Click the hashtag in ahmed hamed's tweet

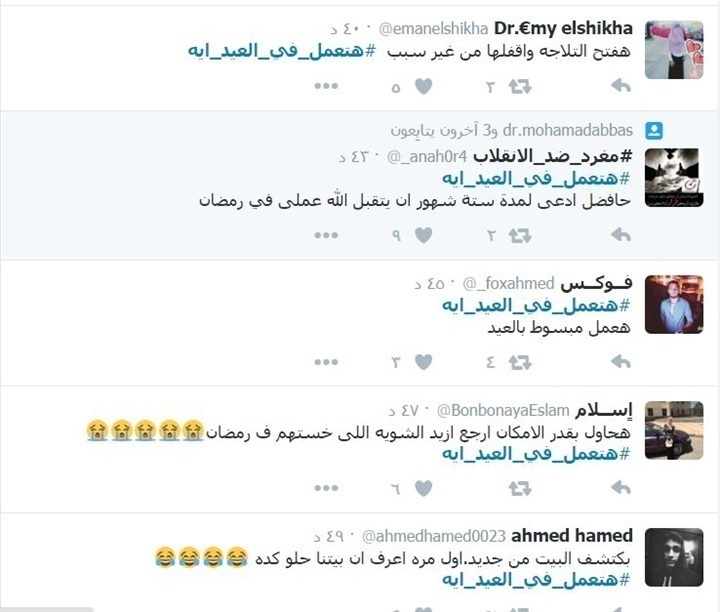(536, 580)
